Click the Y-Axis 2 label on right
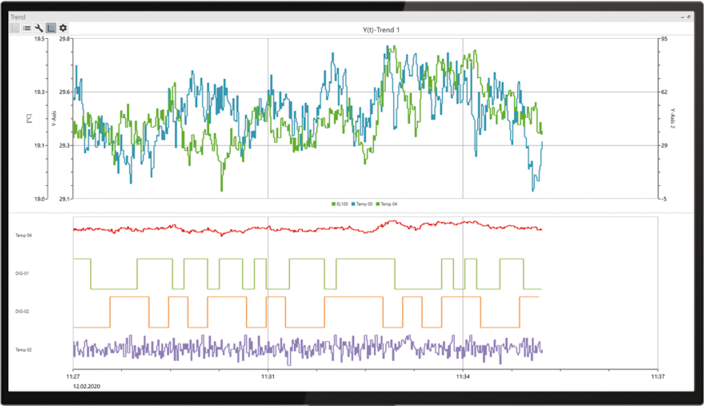Screen dimensions: 704x406 tap(672, 119)
